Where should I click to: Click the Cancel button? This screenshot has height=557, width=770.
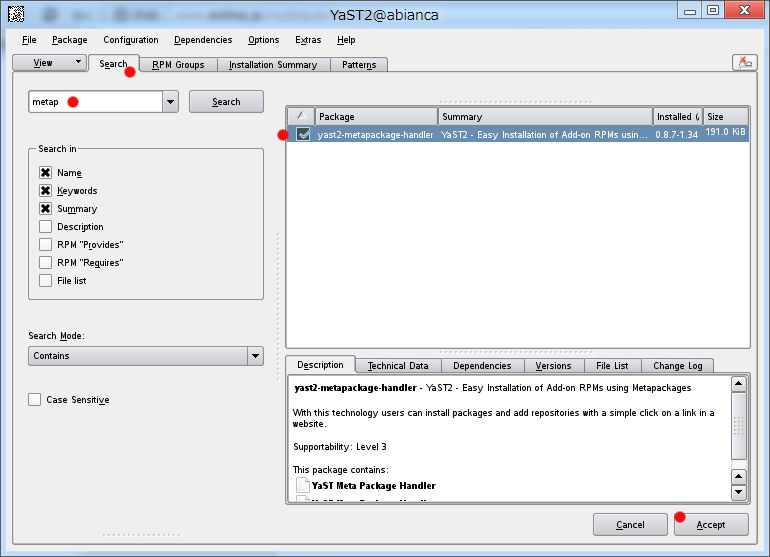(x=630, y=525)
